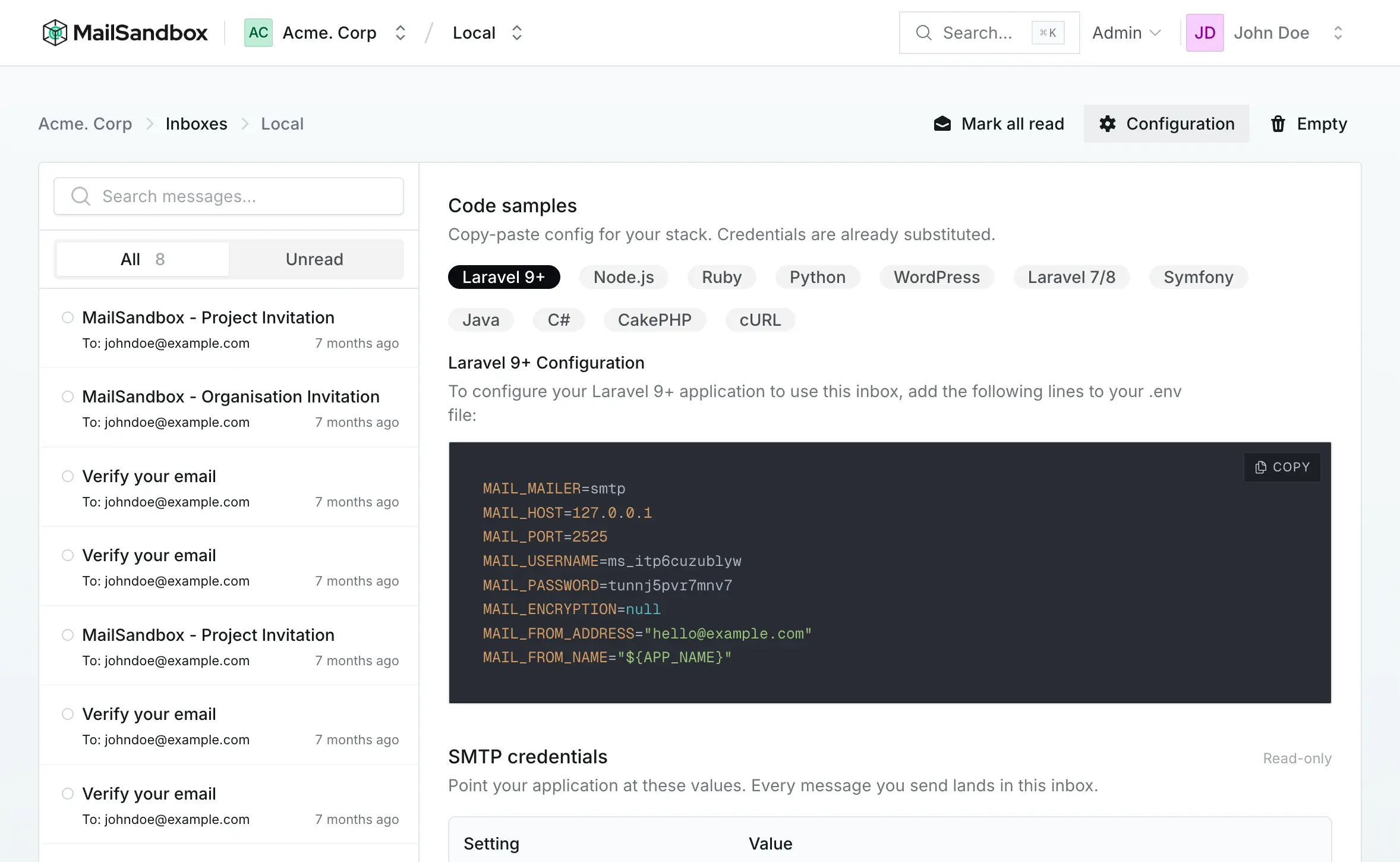Click the copy icon in code block
Image resolution: width=1400 pixels, height=862 pixels.
[1260, 467]
